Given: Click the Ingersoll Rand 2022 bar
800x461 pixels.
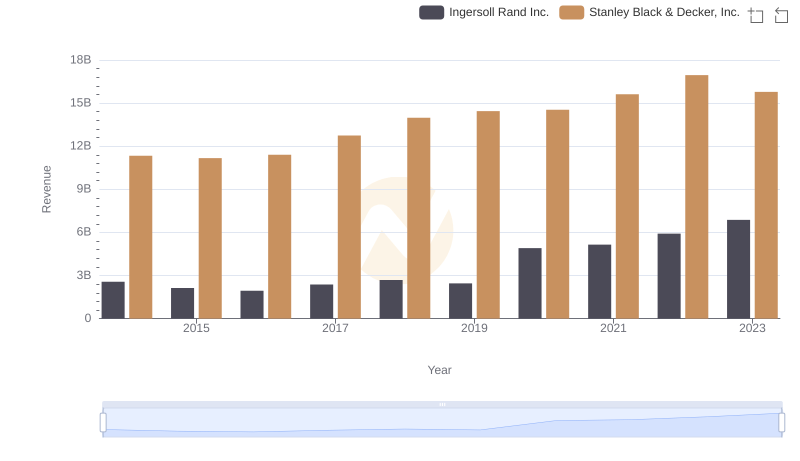Looking at the screenshot, I should click(669, 276).
